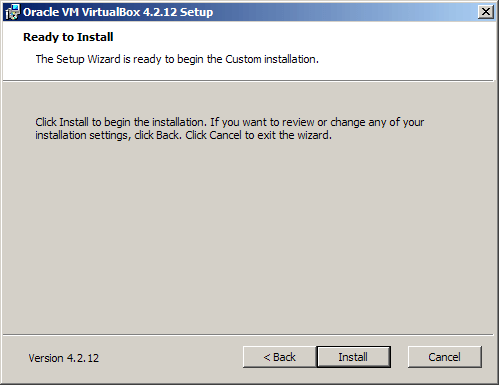Click the word 'Setup' in window title
499x385 pixels.
(197, 12)
